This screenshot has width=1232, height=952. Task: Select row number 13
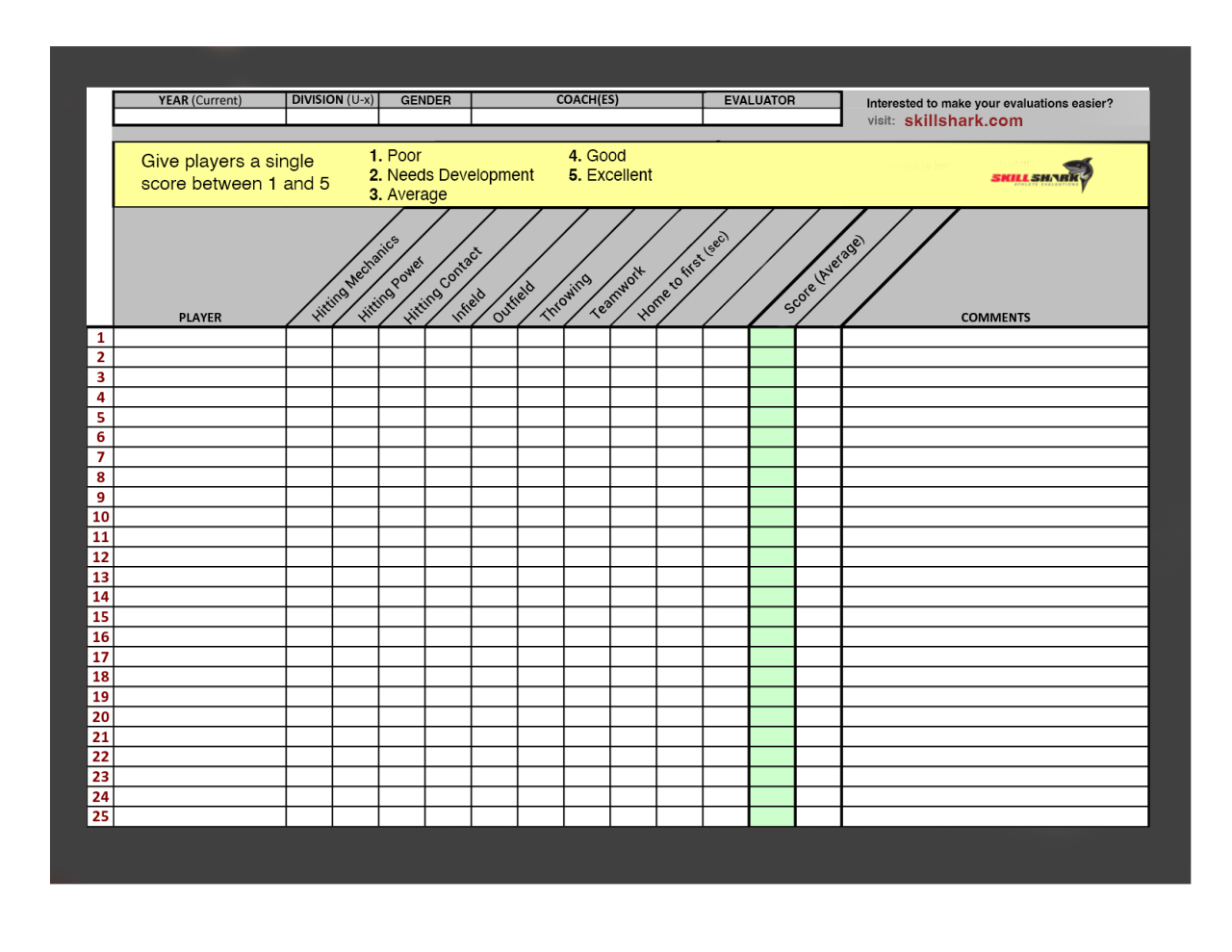click(x=100, y=578)
